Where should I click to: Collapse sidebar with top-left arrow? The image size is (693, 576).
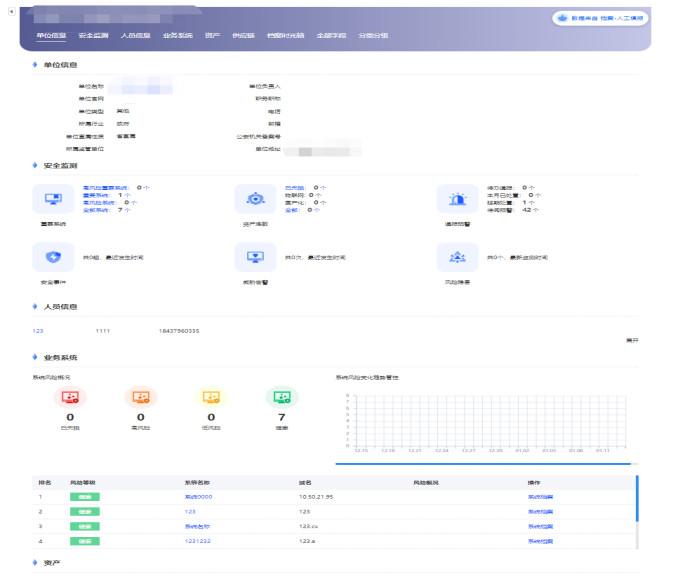(10, 11)
